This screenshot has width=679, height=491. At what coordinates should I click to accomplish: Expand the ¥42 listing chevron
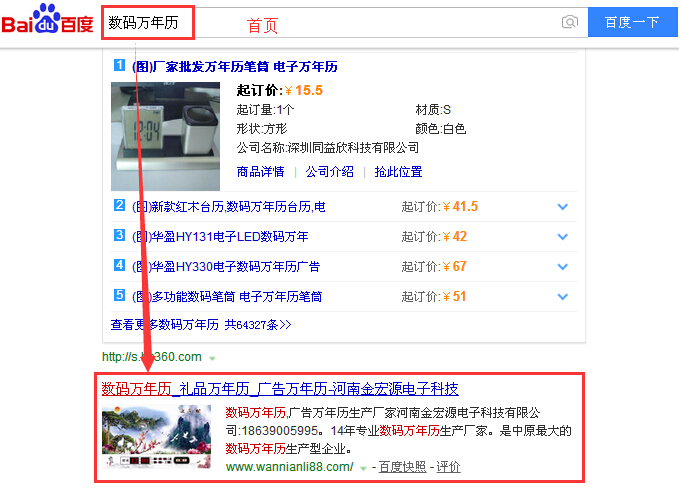[563, 236]
